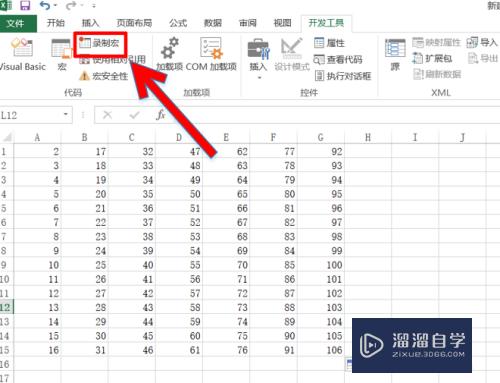Open the Name Box dropdown arrow
The height and width of the screenshot is (383, 500).
[x=66, y=115]
